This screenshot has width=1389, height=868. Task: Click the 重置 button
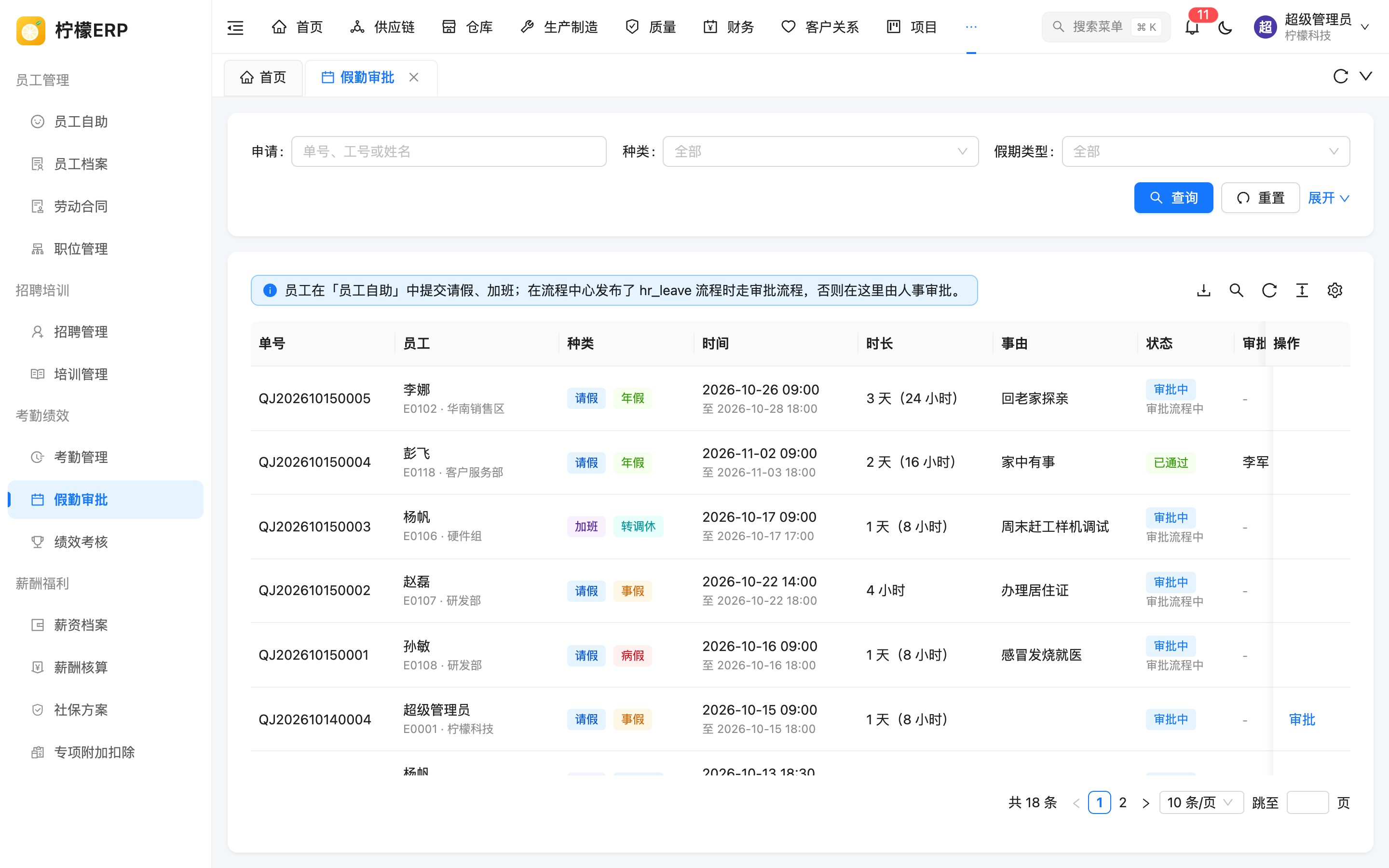[x=1260, y=198]
